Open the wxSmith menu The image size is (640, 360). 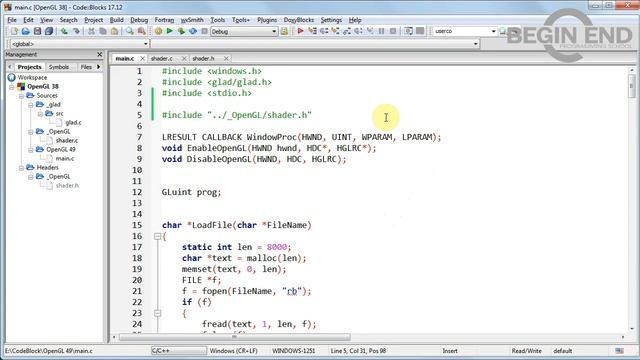(x=192, y=20)
